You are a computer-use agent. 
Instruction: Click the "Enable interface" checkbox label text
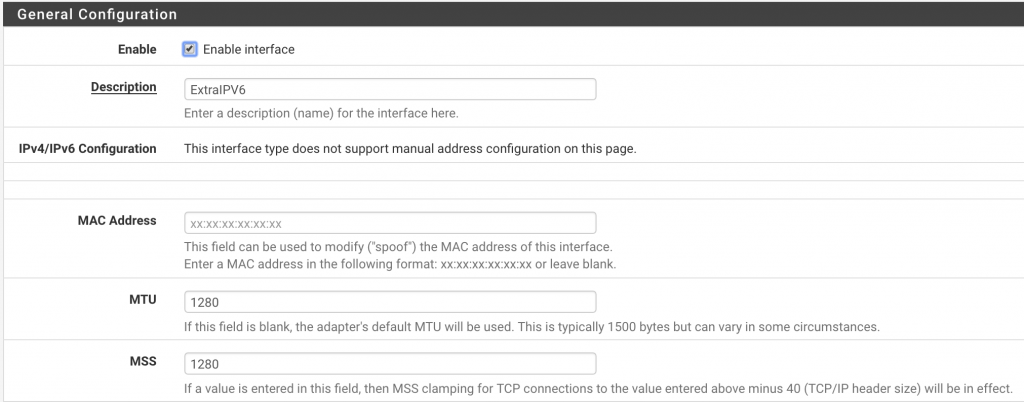click(248, 50)
